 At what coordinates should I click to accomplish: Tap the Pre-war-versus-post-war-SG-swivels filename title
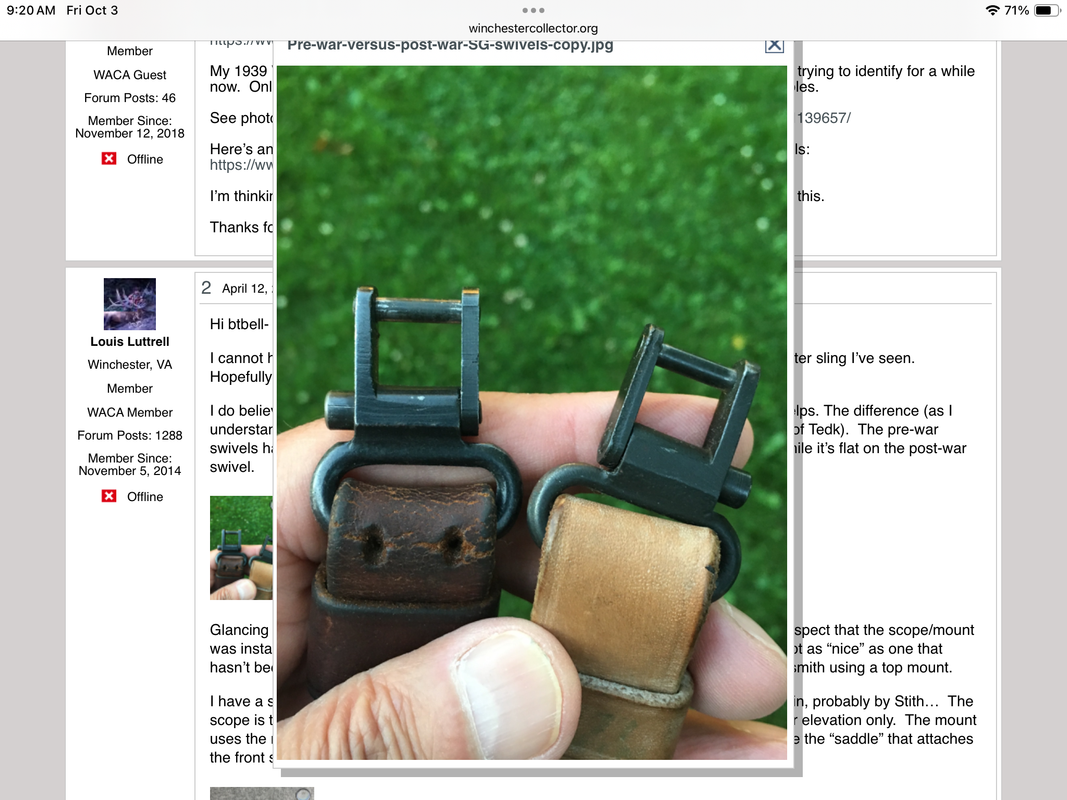tap(450, 46)
